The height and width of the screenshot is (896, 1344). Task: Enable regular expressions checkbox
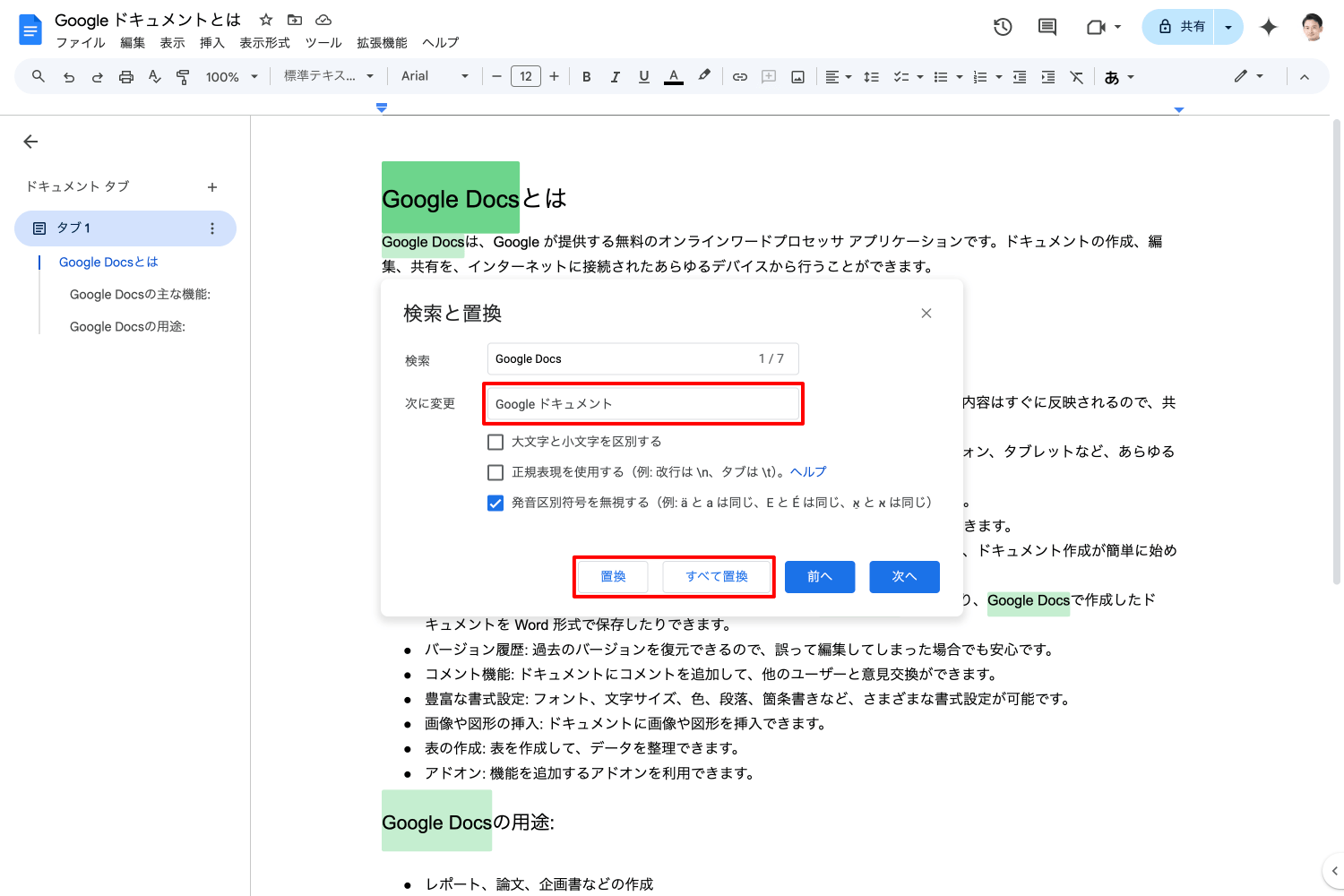coord(495,472)
